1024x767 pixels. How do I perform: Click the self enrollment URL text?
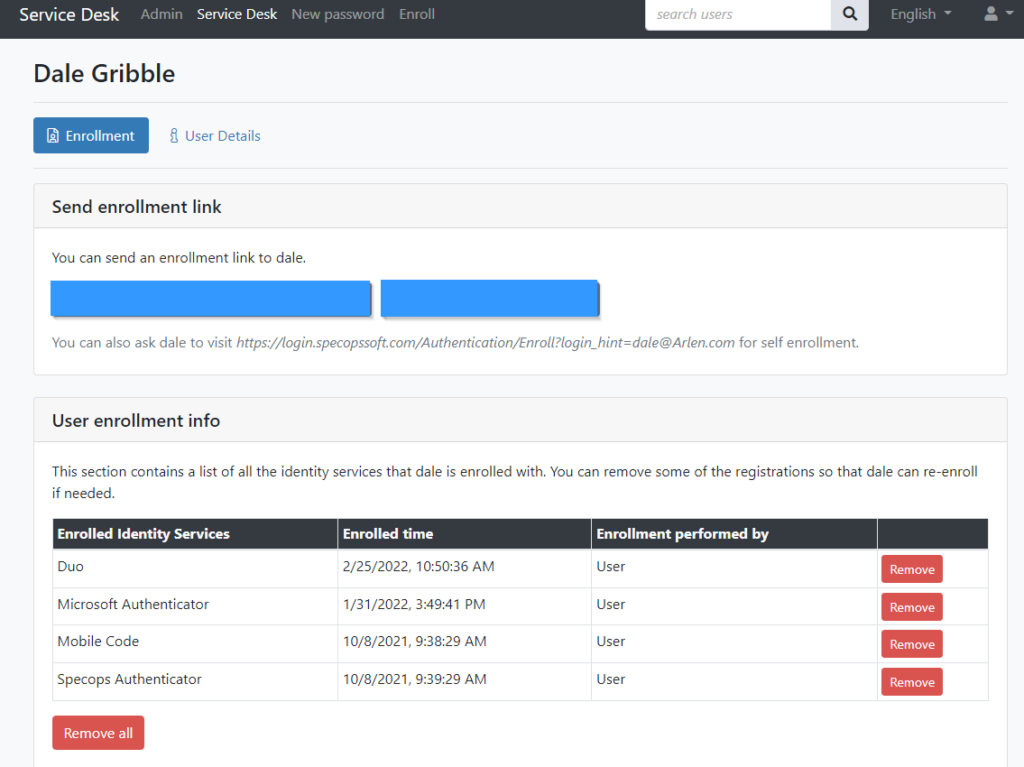(485, 342)
